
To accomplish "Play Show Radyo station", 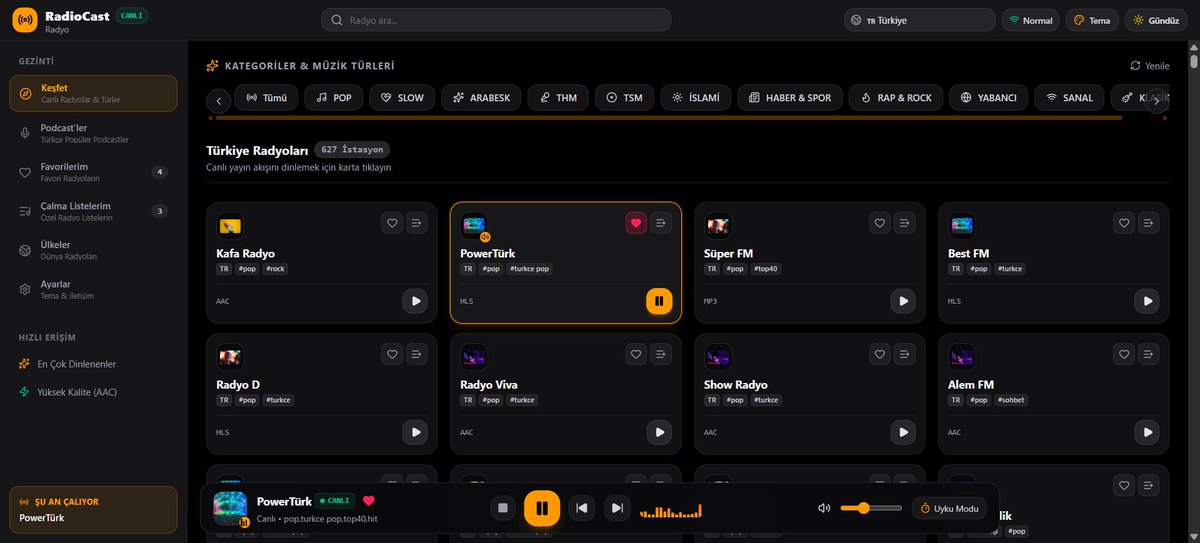I will (x=903, y=432).
